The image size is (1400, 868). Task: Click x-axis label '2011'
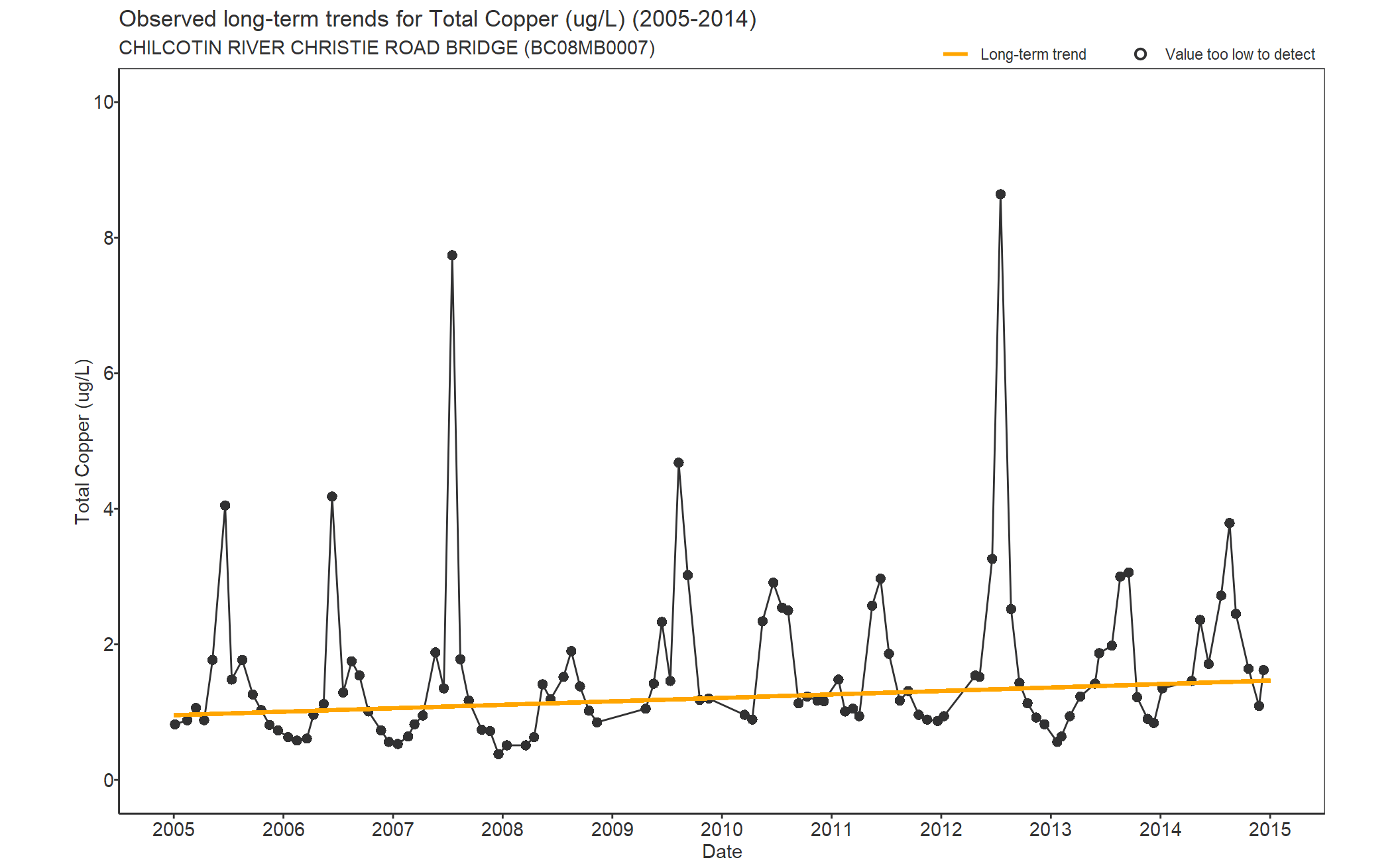pyautogui.click(x=831, y=830)
